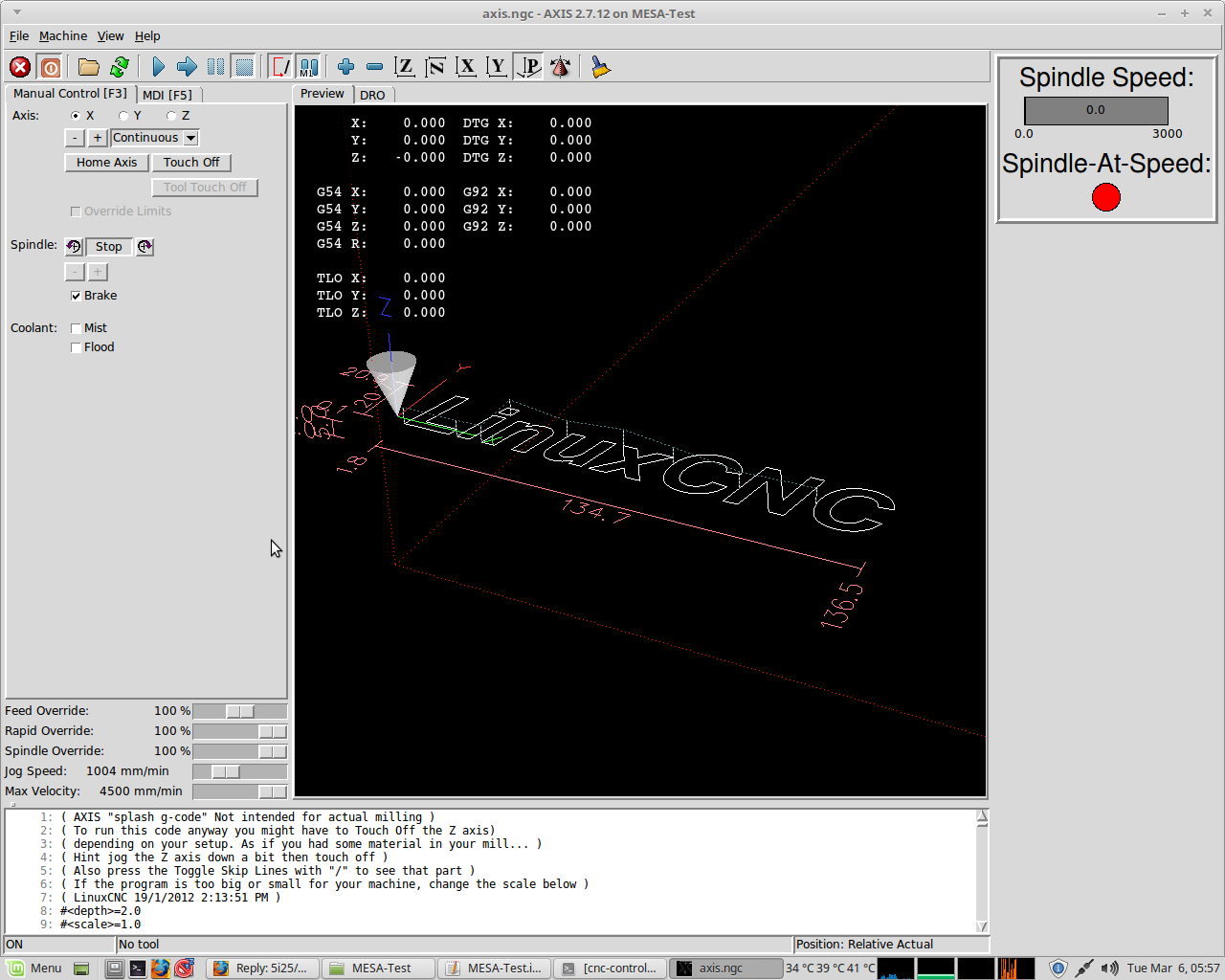
Task: Select the Preview tab
Action: tap(323, 94)
